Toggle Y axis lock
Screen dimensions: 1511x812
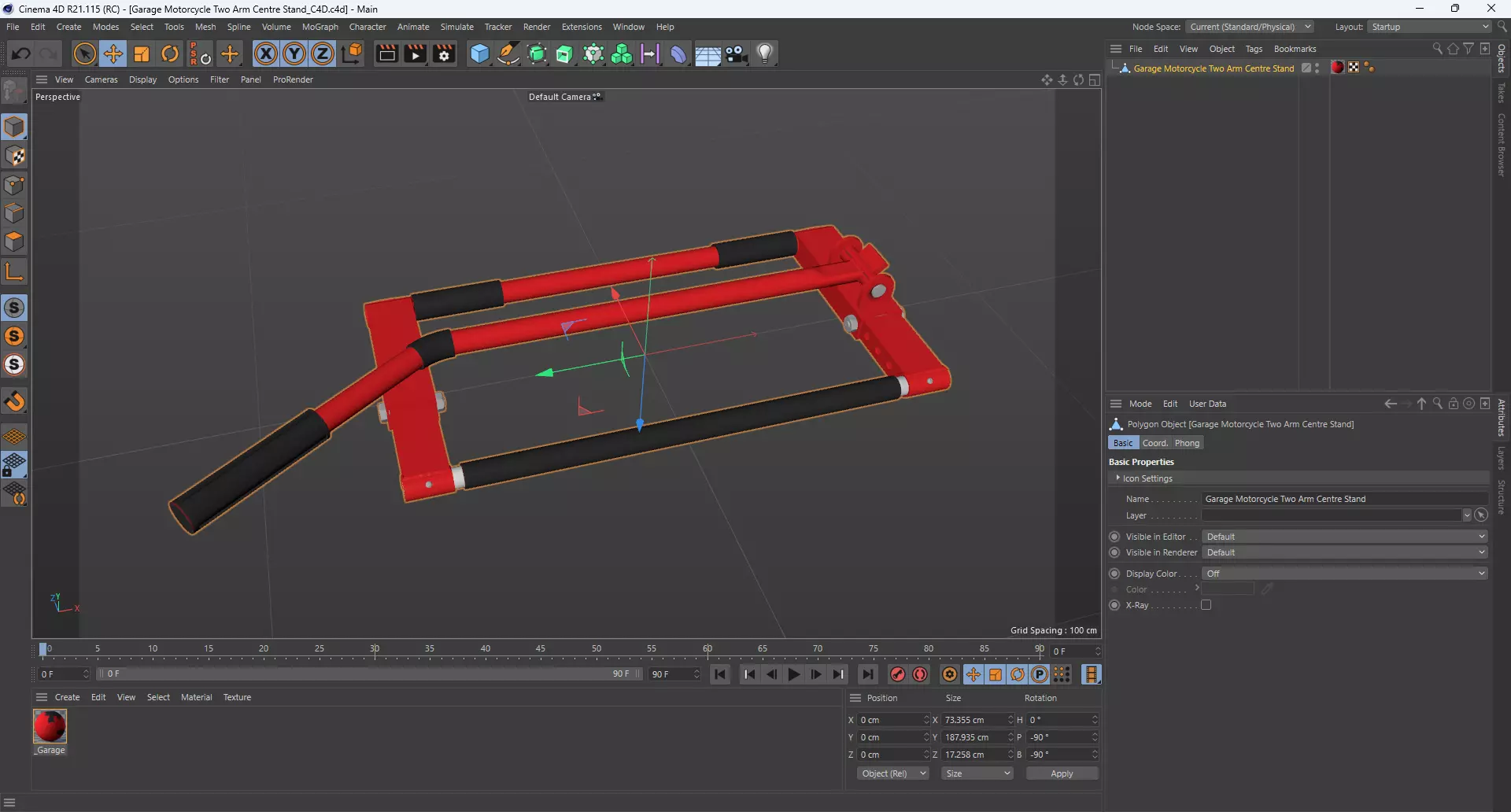[x=294, y=54]
